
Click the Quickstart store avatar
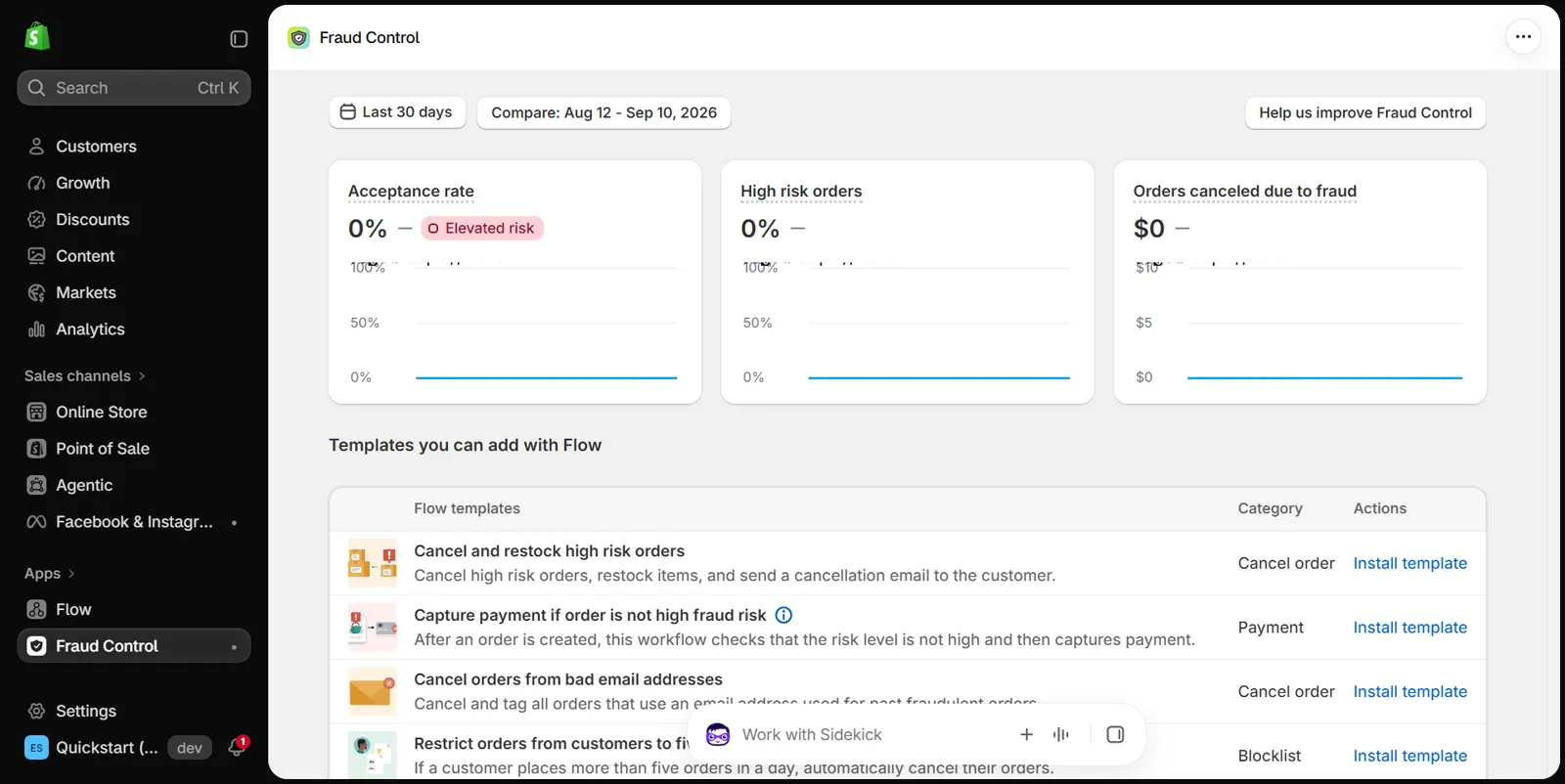(36, 748)
